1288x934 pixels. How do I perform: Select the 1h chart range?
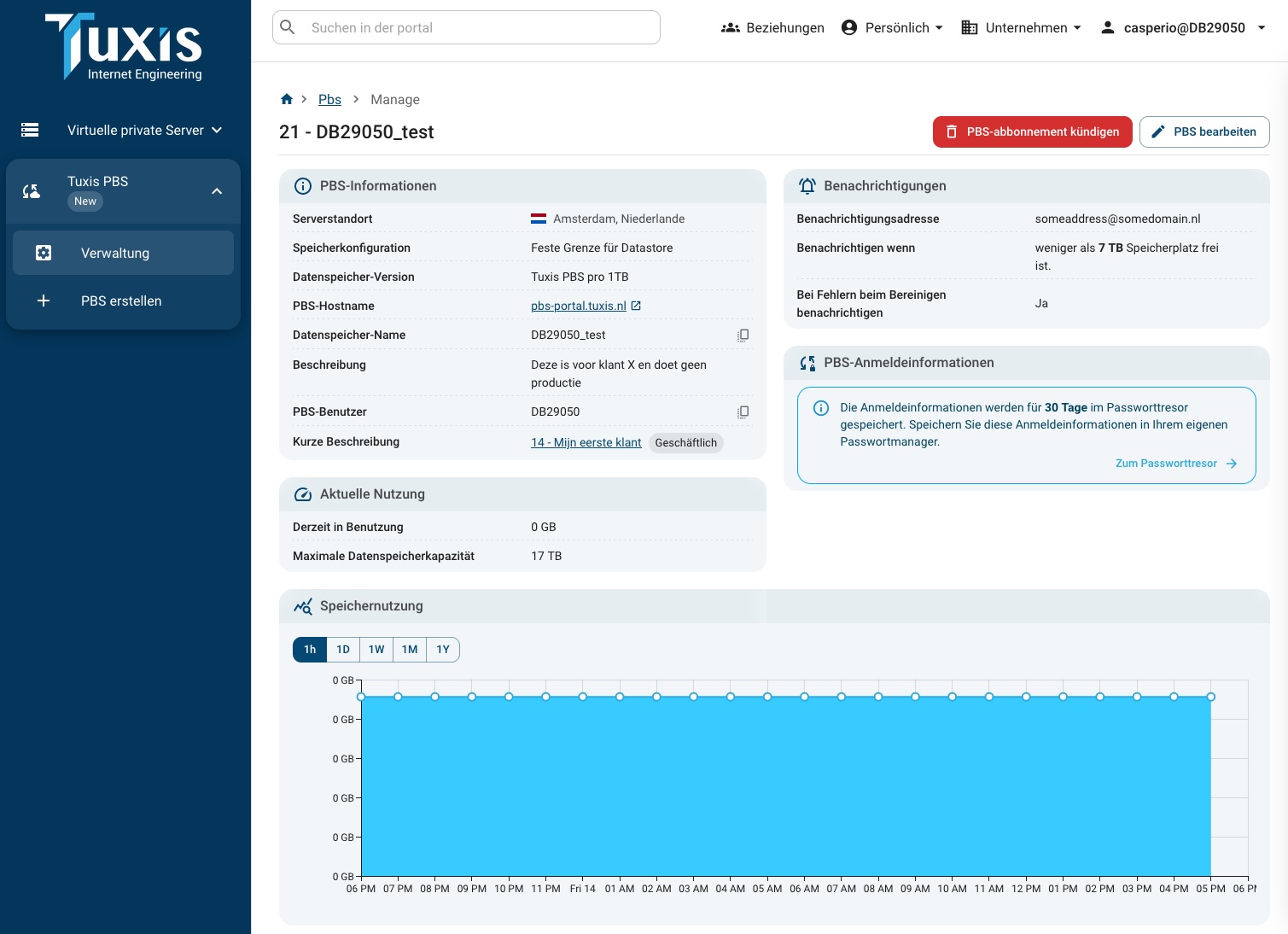310,650
